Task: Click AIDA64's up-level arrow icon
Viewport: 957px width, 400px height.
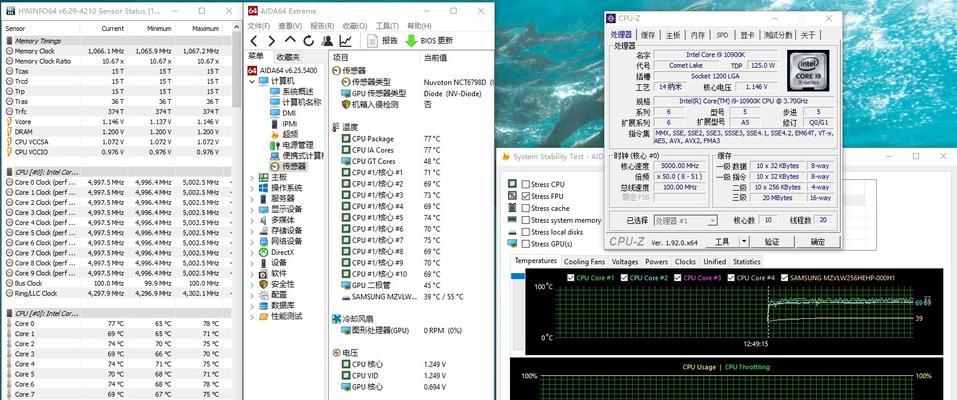Action: [x=291, y=40]
